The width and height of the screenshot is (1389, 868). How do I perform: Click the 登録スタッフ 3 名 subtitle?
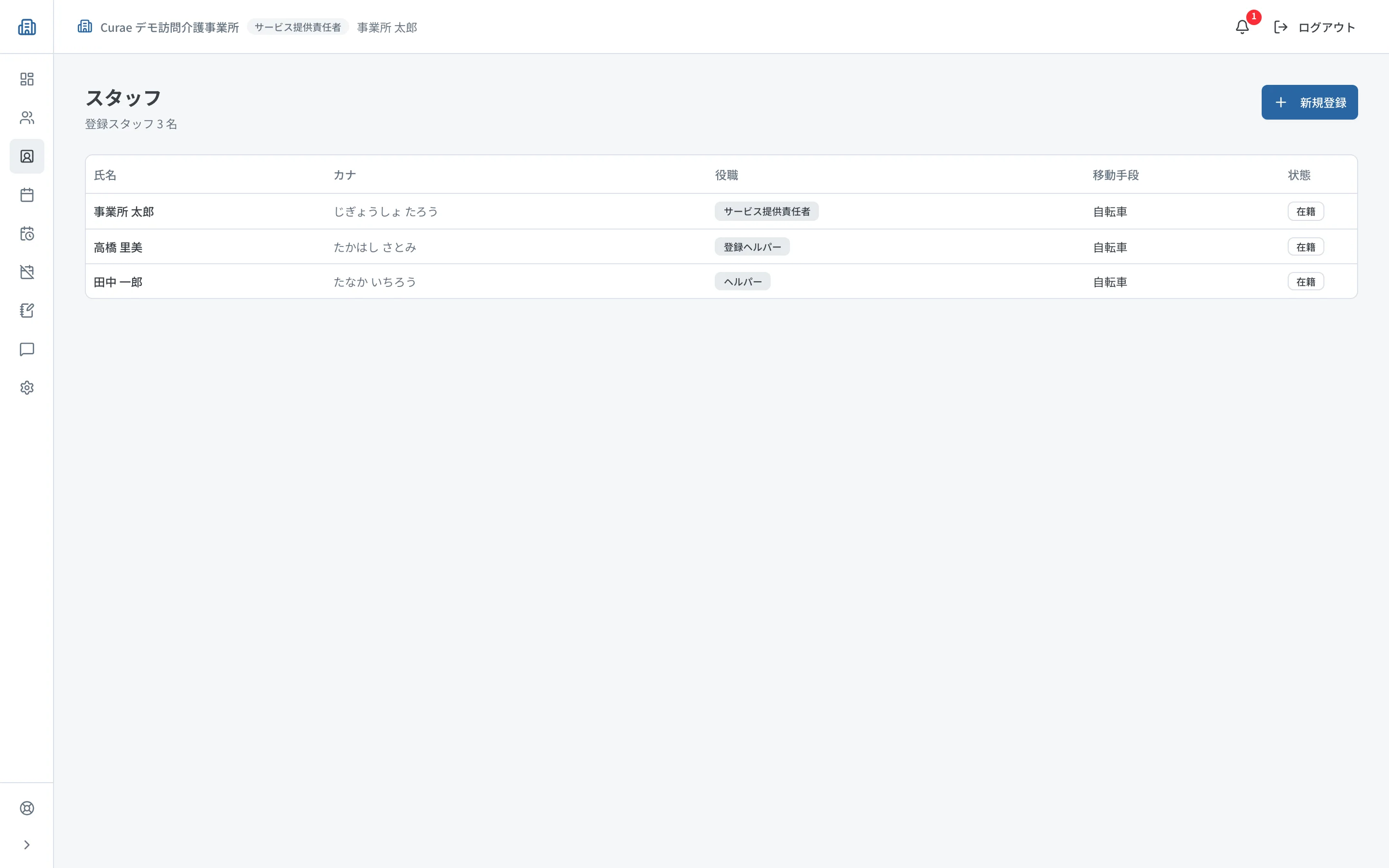(x=131, y=124)
